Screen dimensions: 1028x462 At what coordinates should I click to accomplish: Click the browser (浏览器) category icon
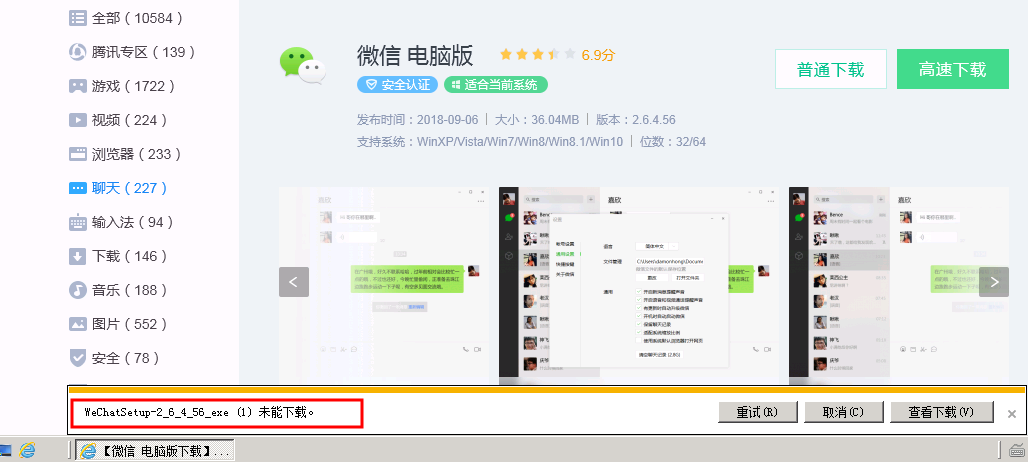click(x=77, y=154)
